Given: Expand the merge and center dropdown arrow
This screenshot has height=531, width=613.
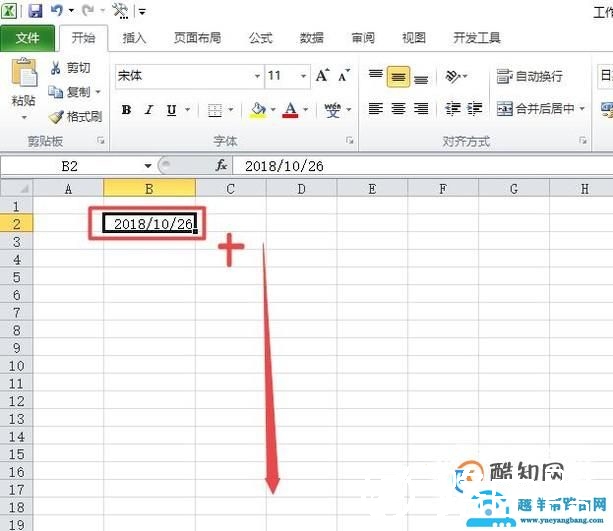Looking at the screenshot, I should [582, 108].
